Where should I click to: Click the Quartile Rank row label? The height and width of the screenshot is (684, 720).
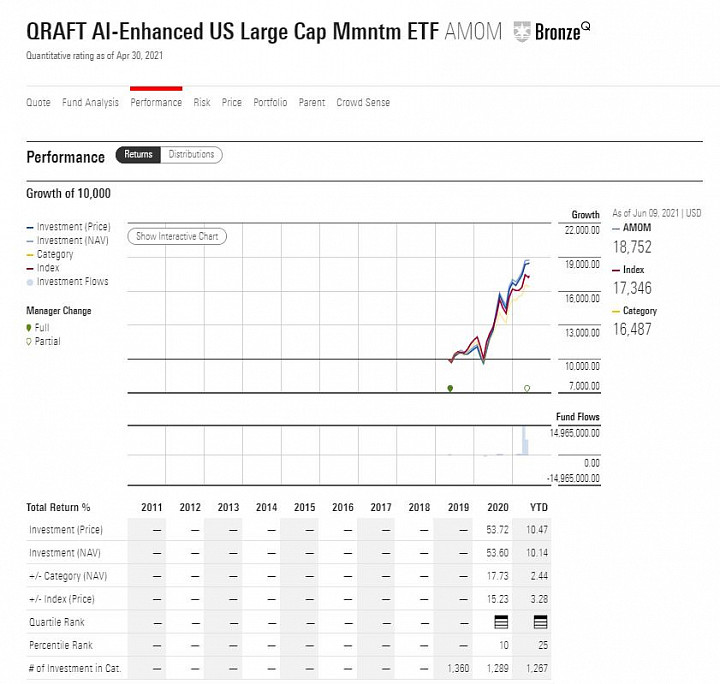click(x=57, y=622)
